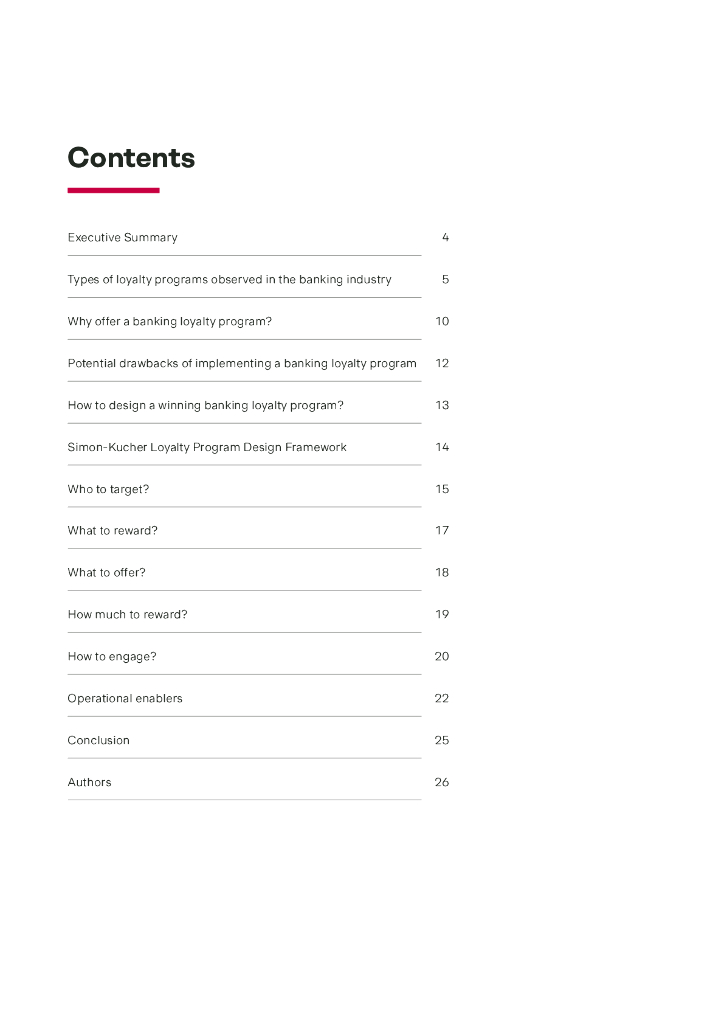Open the Executive Summary contents entry

(122, 238)
